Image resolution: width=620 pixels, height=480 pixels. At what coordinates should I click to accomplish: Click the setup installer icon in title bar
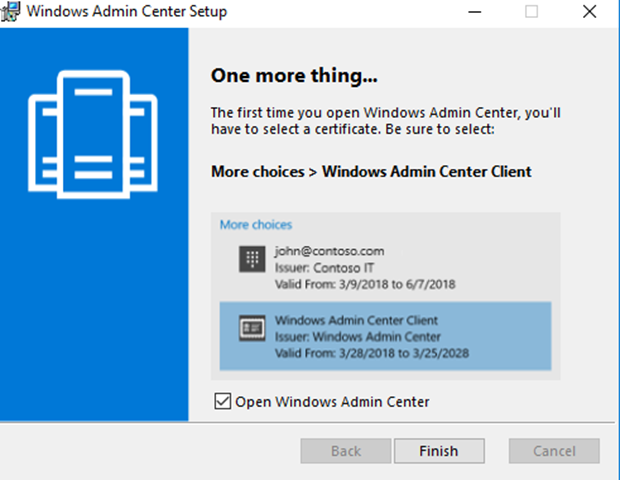click(x=10, y=11)
